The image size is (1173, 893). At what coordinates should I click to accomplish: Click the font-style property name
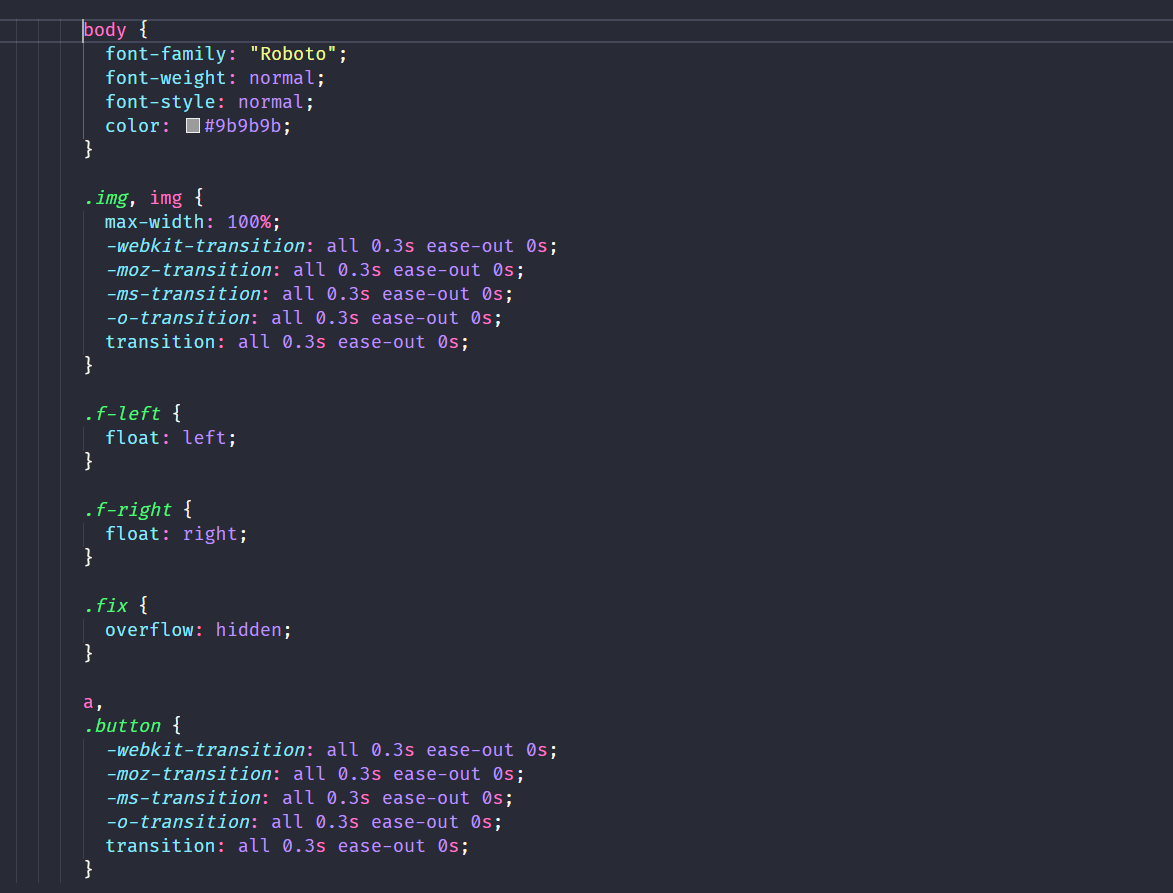[160, 102]
